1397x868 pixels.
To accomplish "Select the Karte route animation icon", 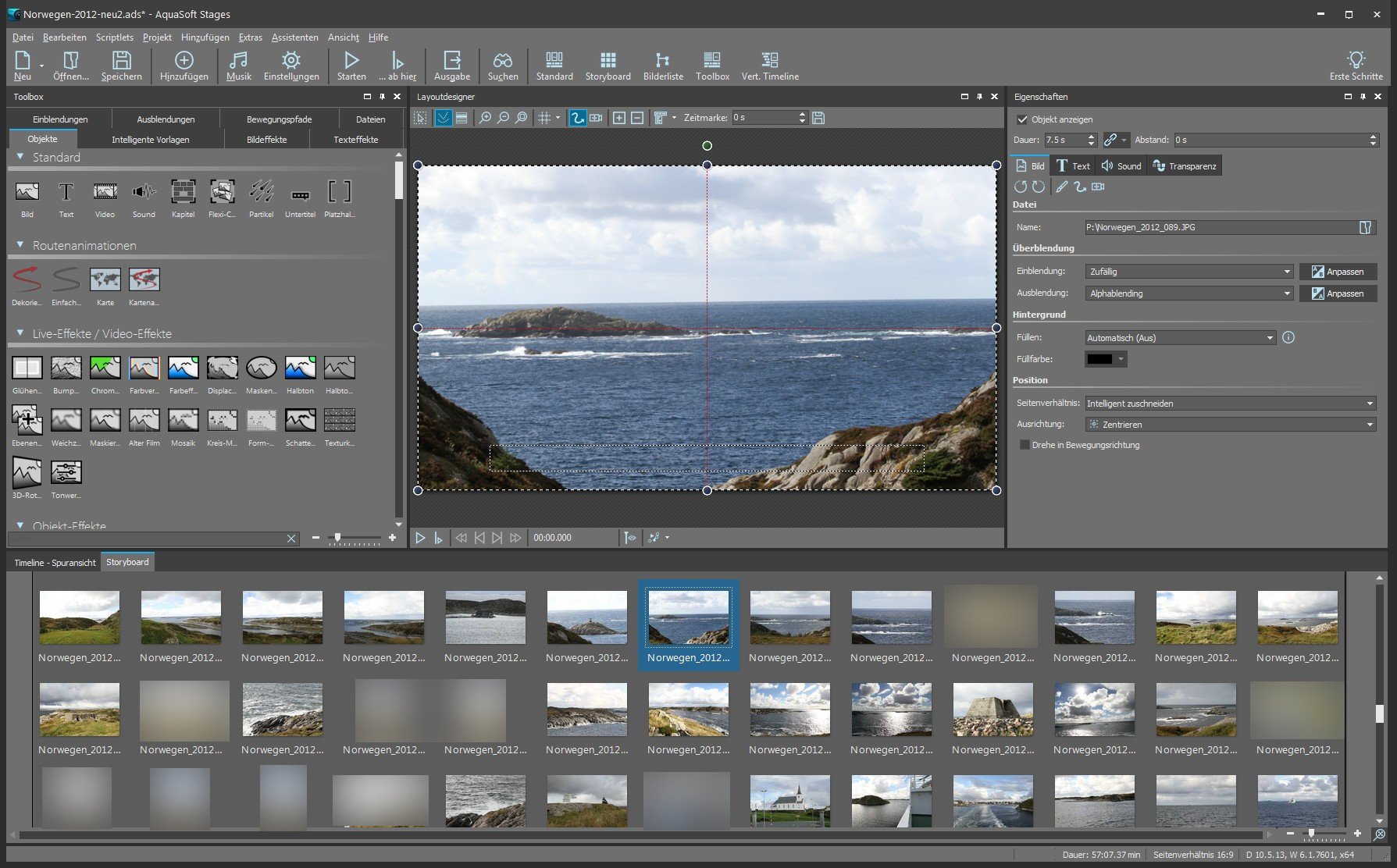I will pos(105,280).
